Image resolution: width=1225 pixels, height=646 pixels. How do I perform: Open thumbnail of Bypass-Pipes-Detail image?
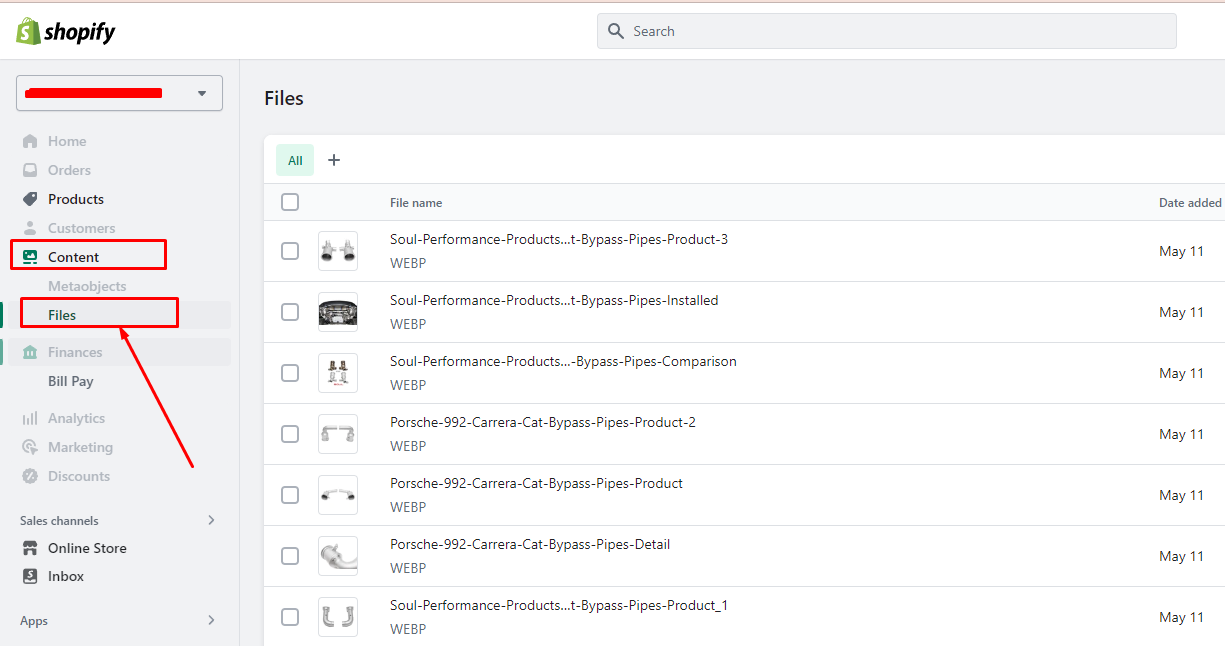click(x=338, y=556)
